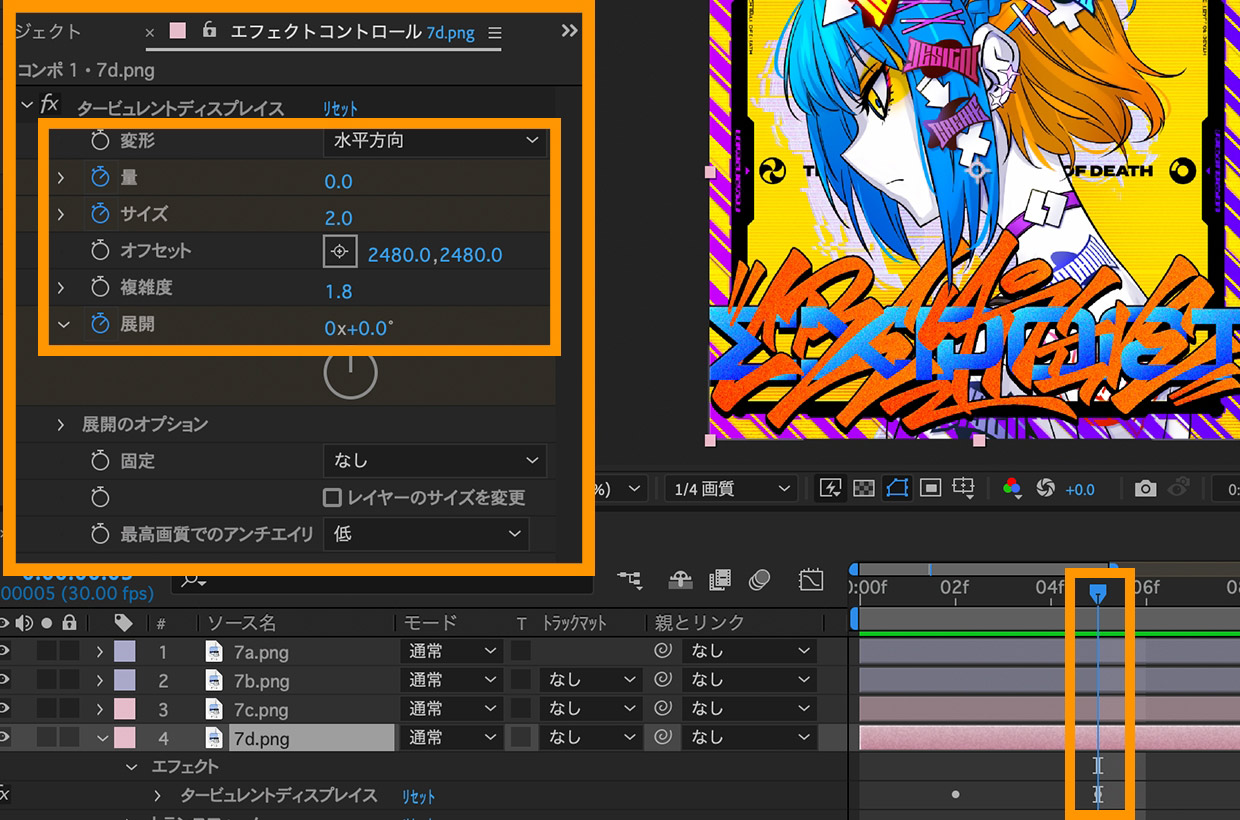Open the 変形 dropdown showing 水平方向
This screenshot has height=820, width=1240.
[x=435, y=141]
